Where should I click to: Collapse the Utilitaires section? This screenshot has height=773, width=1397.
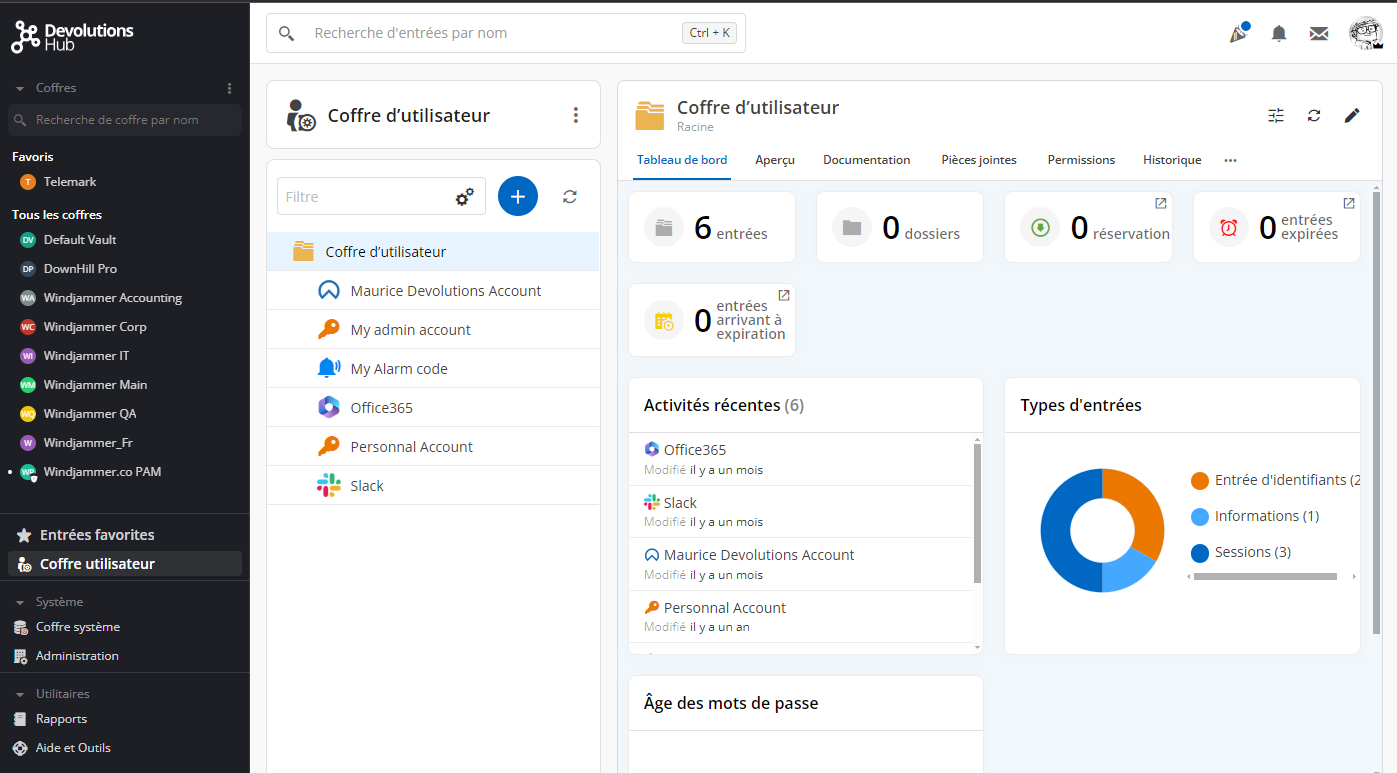click(x=20, y=694)
